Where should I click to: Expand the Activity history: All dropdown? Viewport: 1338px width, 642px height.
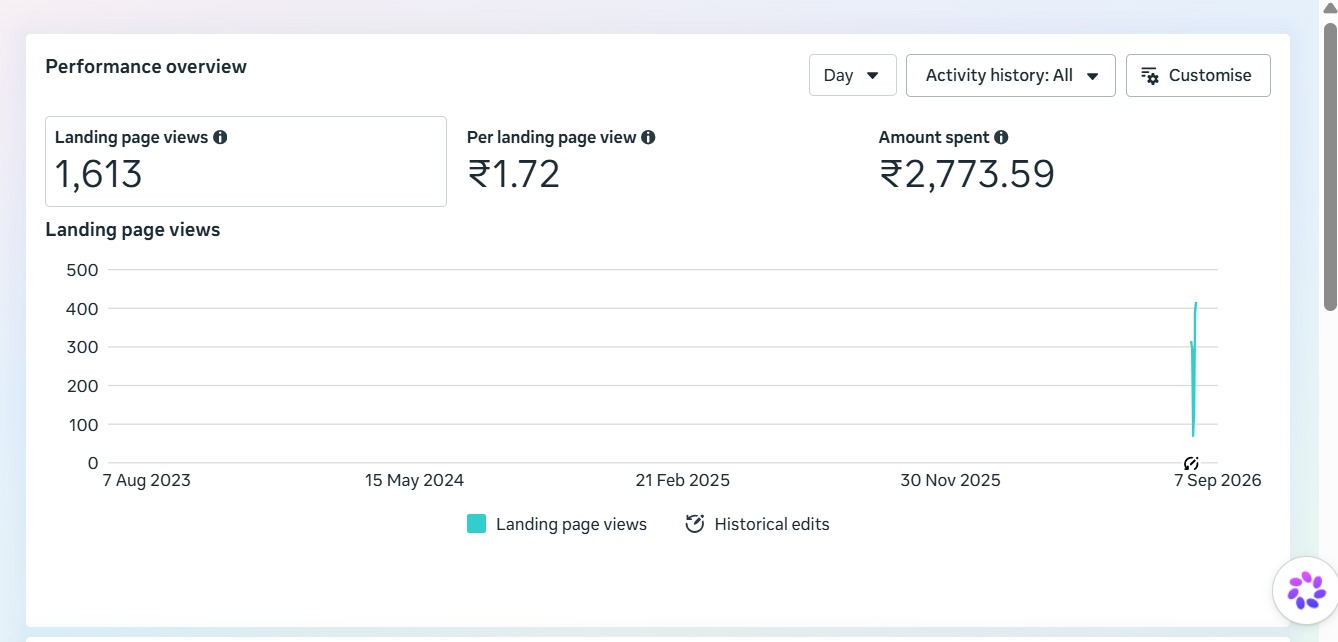(1011, 75)
